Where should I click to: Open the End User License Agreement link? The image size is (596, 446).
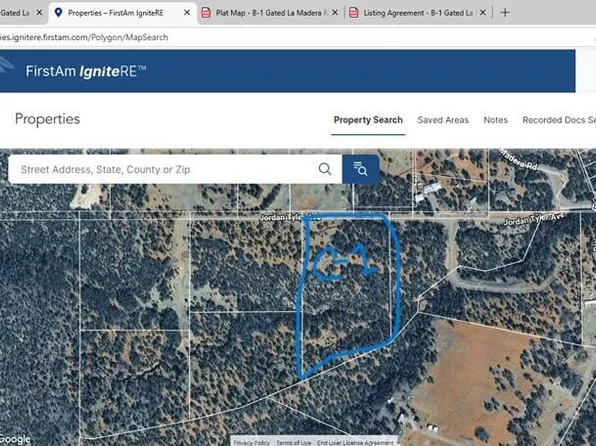(355, 443)
